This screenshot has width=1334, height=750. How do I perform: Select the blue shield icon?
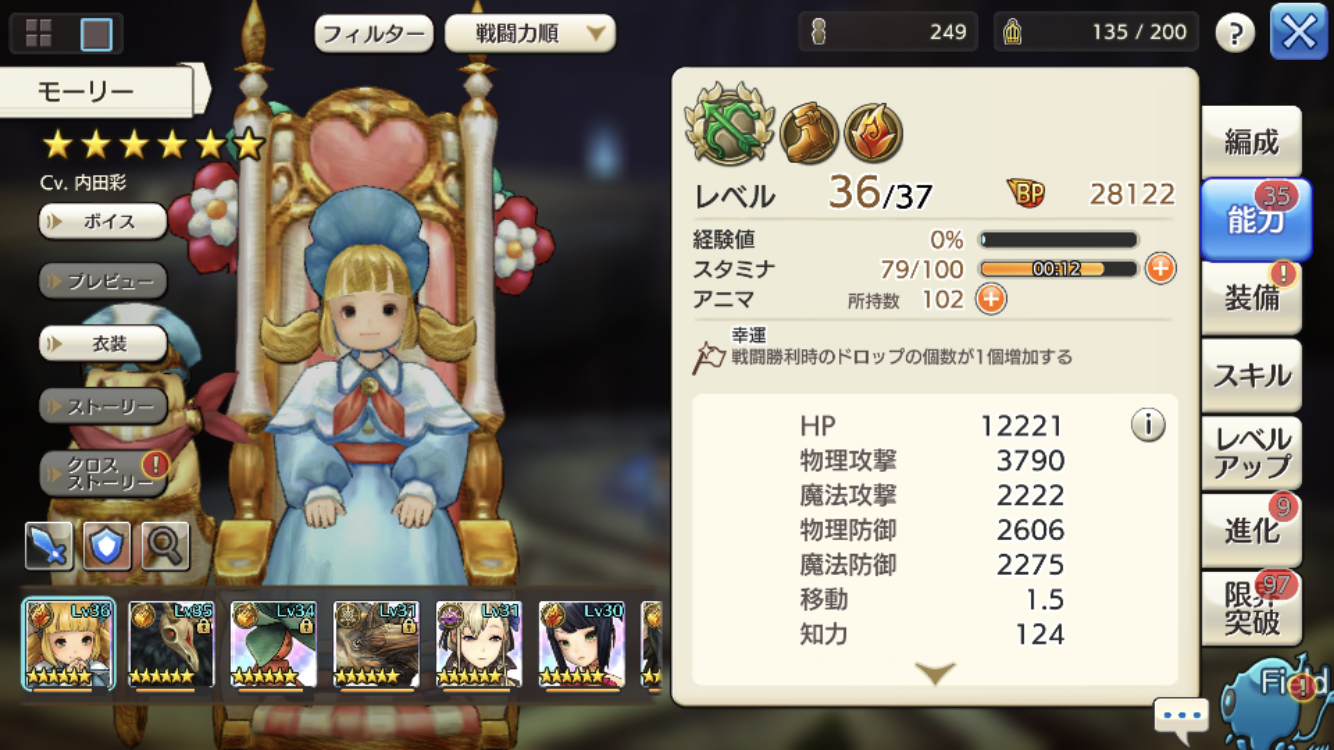point(107,545)
